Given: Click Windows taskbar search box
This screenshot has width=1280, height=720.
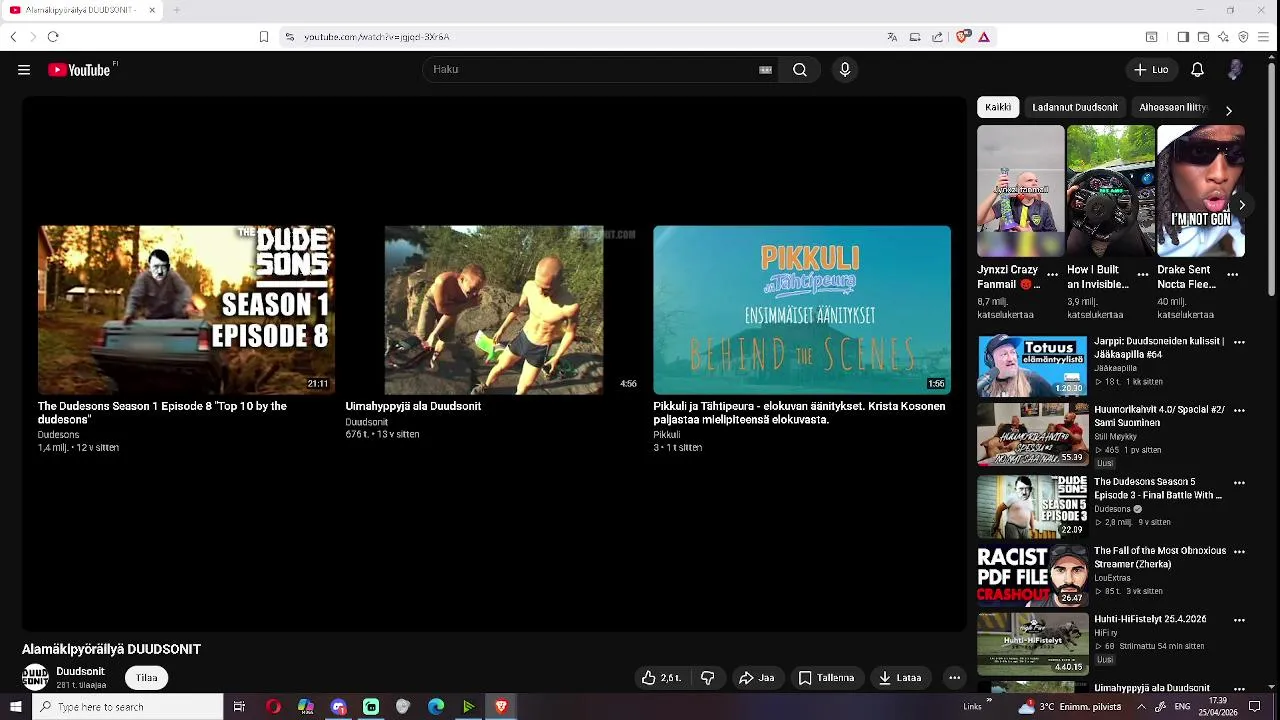Looking at the screenshot, I should click(x=127, y=707).
